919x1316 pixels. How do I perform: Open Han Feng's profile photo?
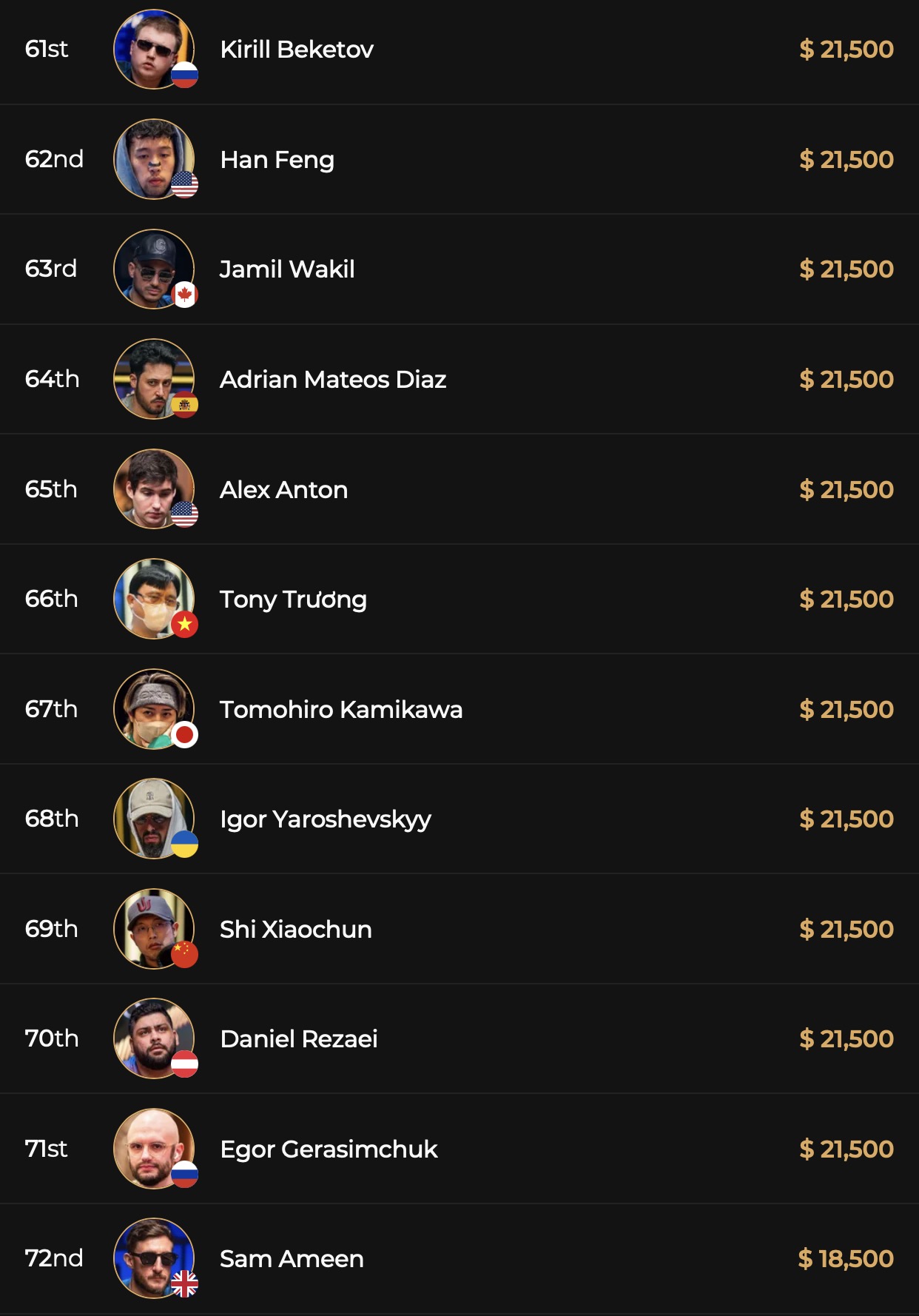[x=152, y=158]
